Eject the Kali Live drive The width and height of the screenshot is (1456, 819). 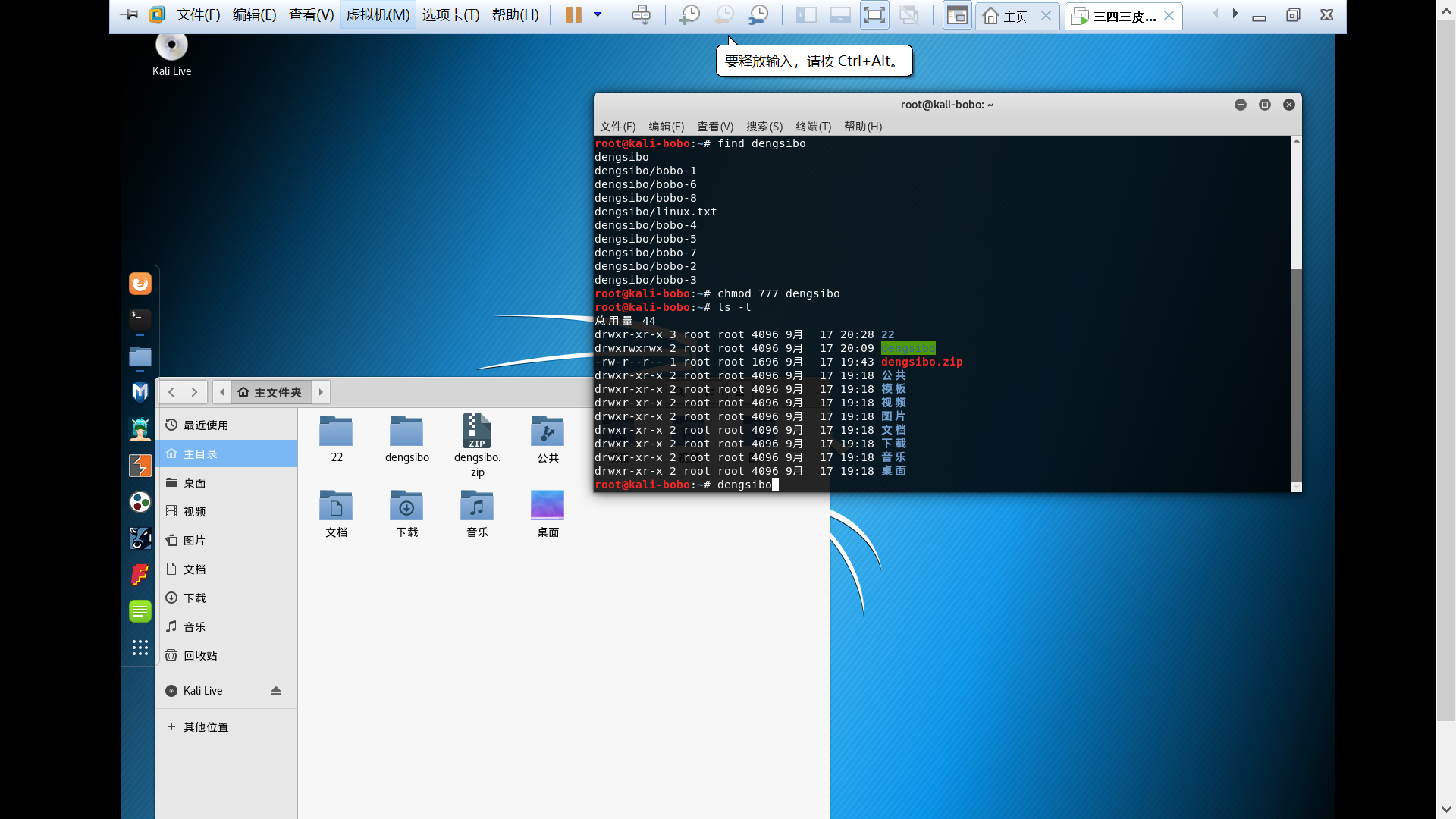pyautogui.click(x=276, y=691)
